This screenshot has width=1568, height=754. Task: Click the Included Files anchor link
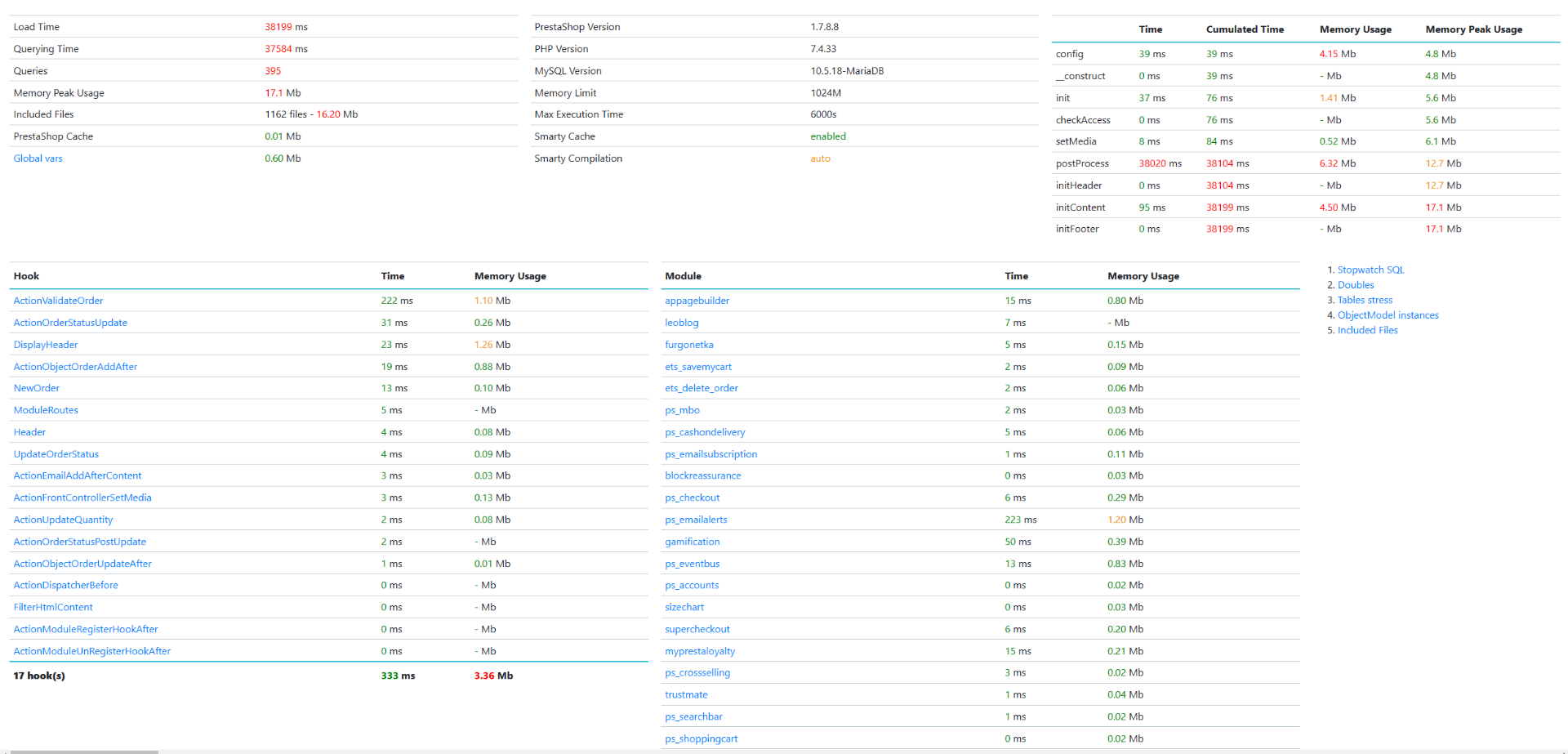pos(1367,330)
